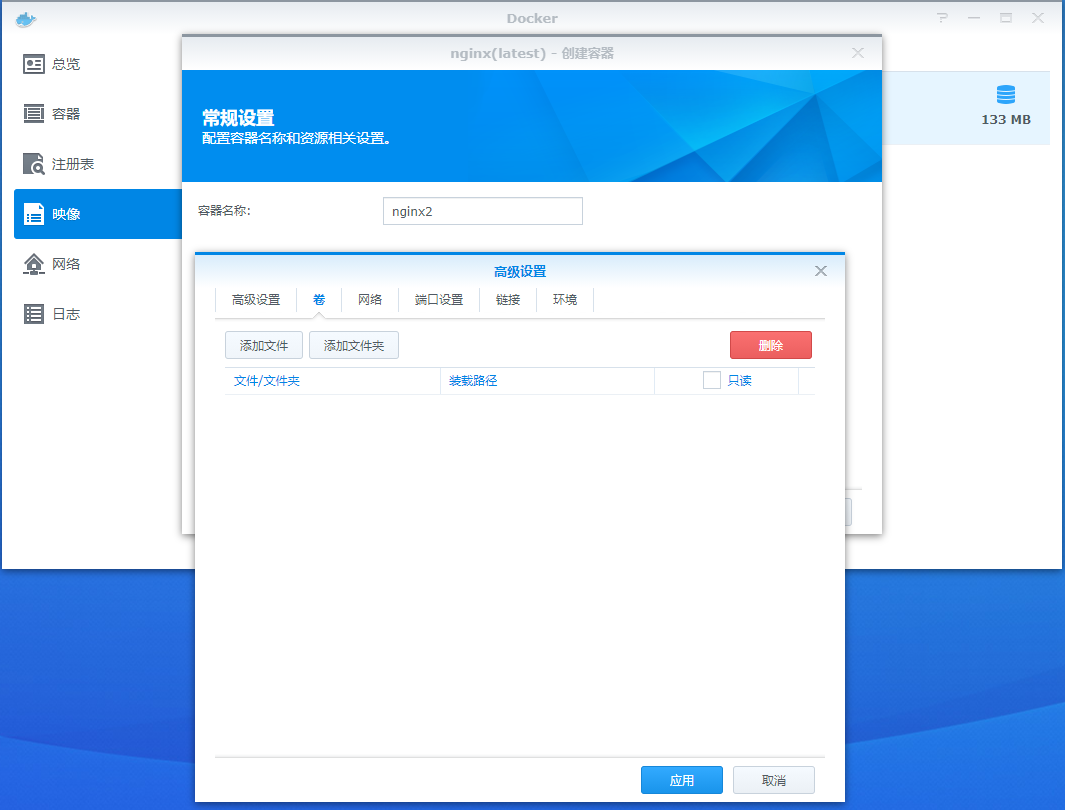Viewport: 1065px width, 810px height.
Task: Click inside the nginx2 container name field
Action: click(482, 211)
